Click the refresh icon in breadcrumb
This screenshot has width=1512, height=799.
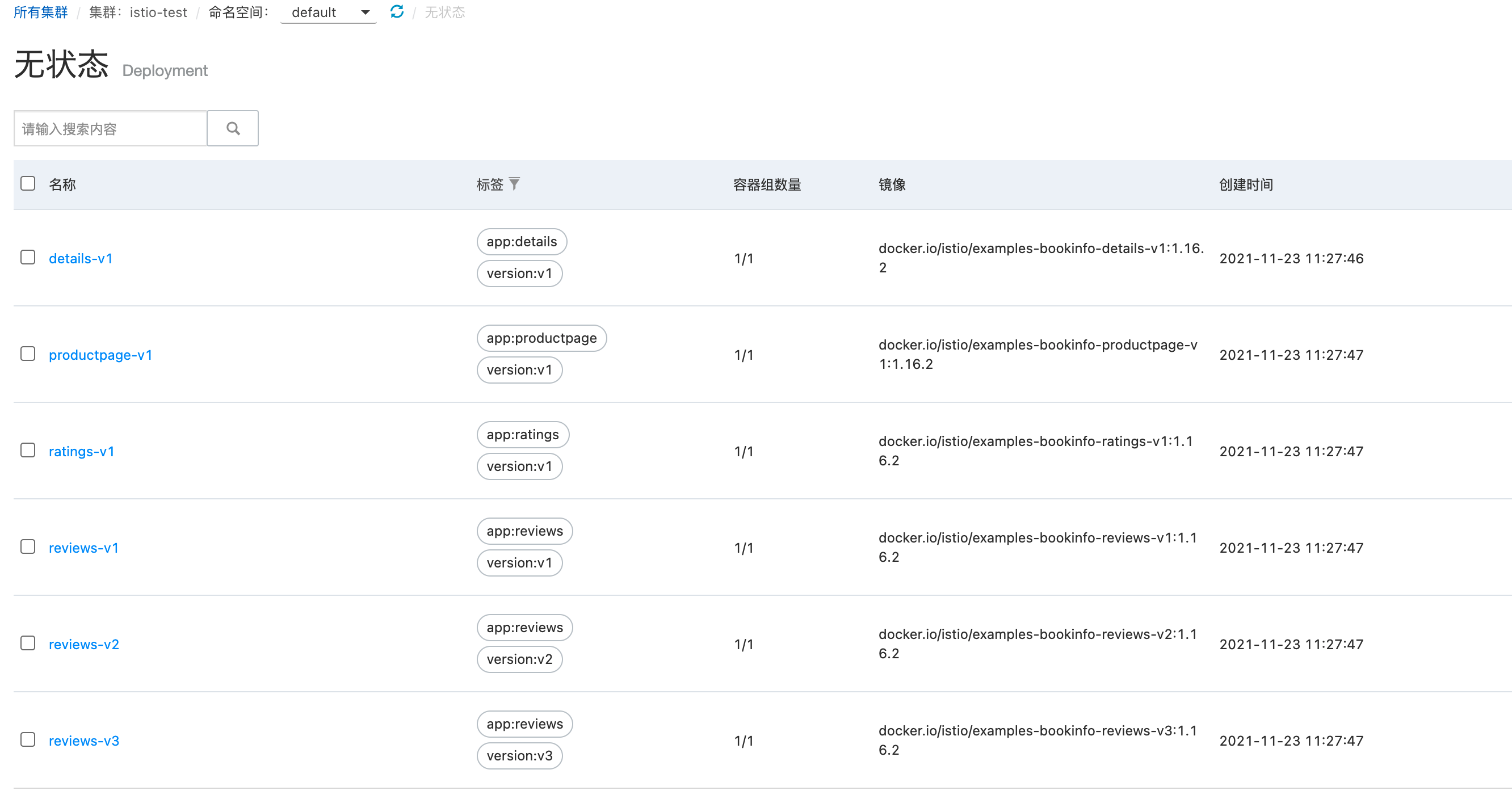[397, 12]
